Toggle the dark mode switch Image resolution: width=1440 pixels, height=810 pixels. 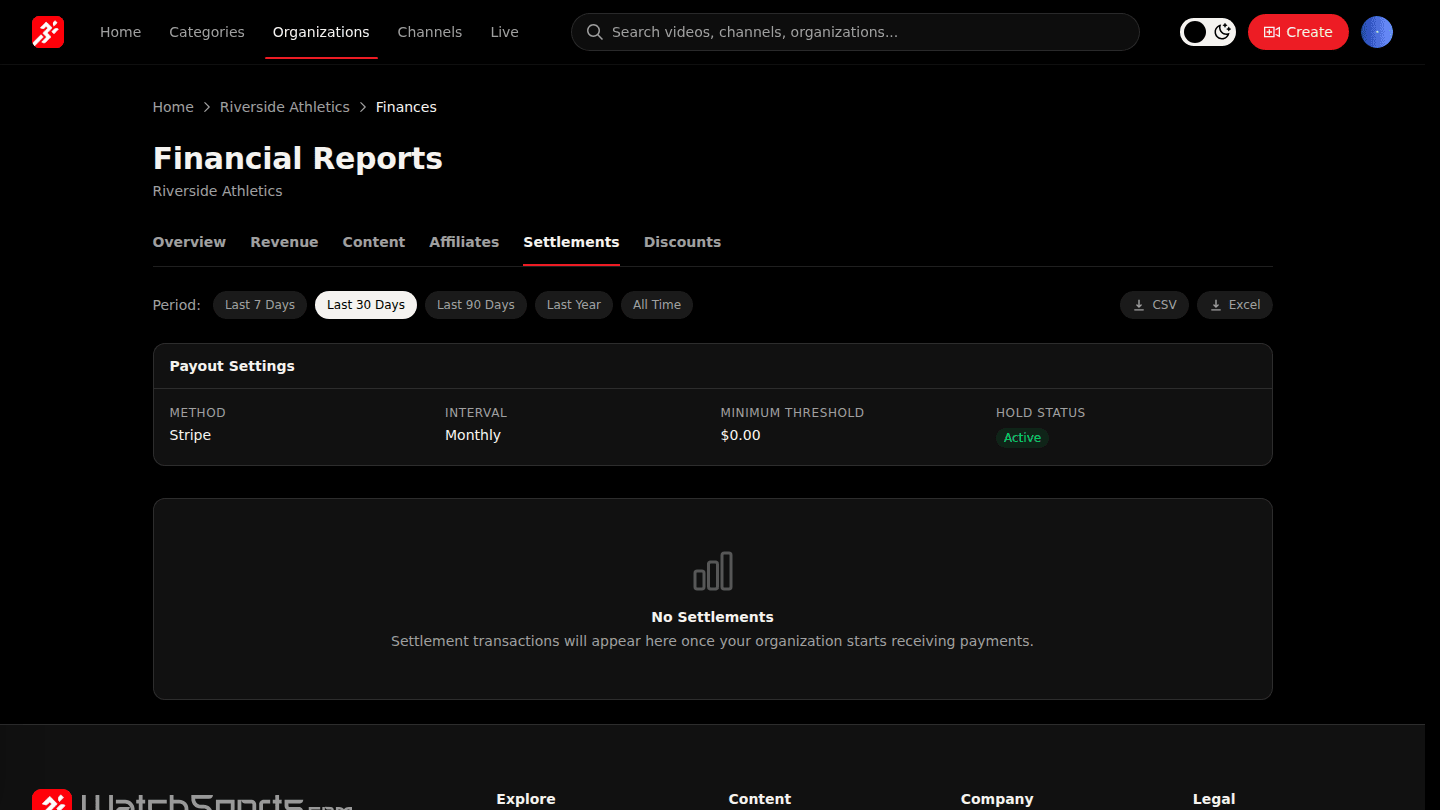1208,32
